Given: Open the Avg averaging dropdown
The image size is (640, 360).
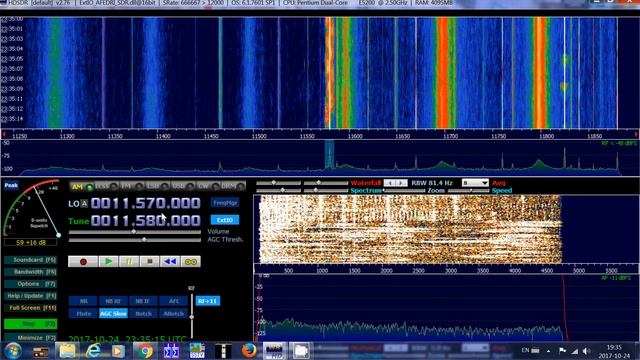Looking at the screenshot, I should [x=475, y=183].
